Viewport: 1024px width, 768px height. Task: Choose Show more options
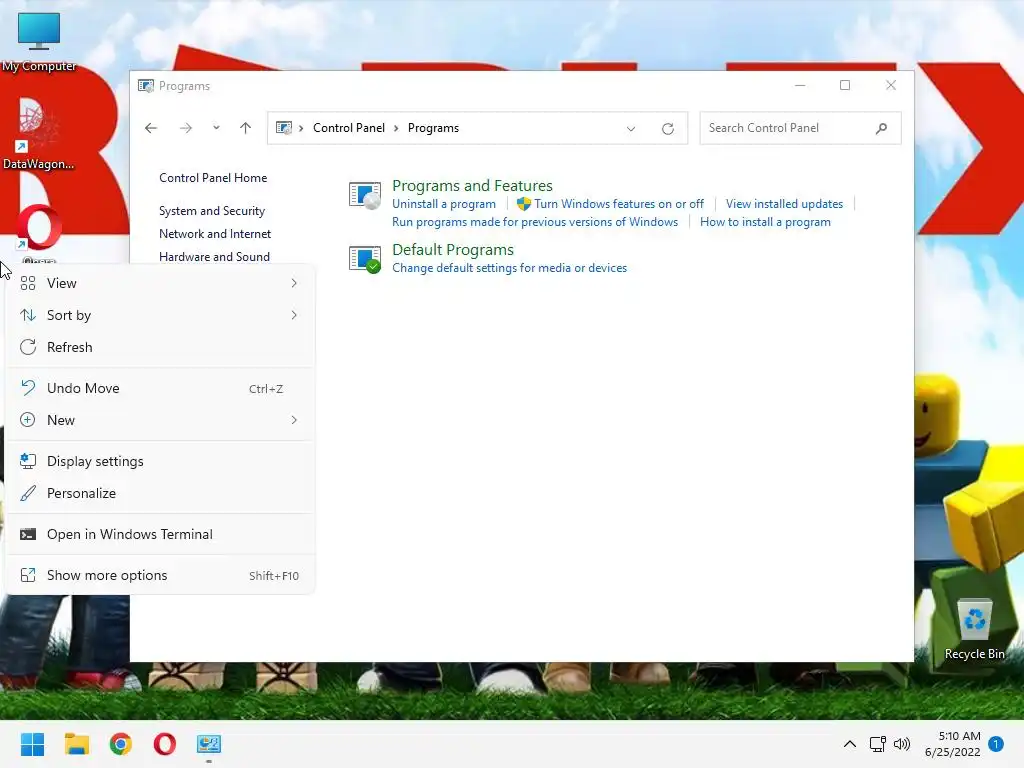click(160, 575)
